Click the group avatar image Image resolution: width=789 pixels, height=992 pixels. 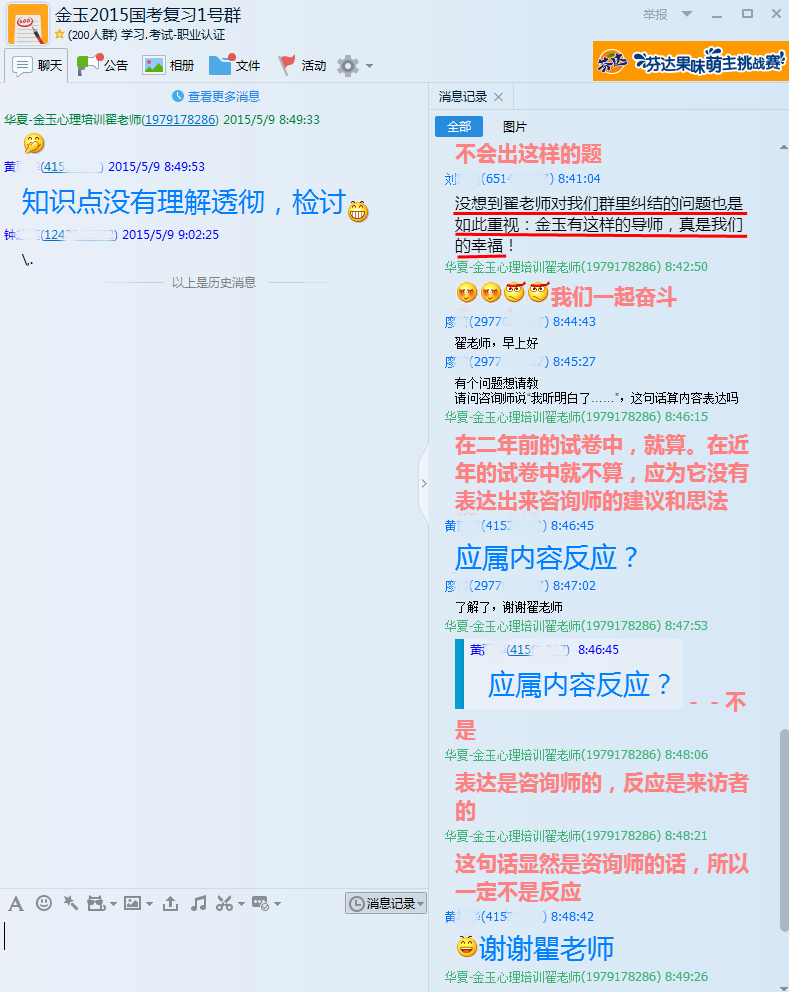(x=27, y=24)
